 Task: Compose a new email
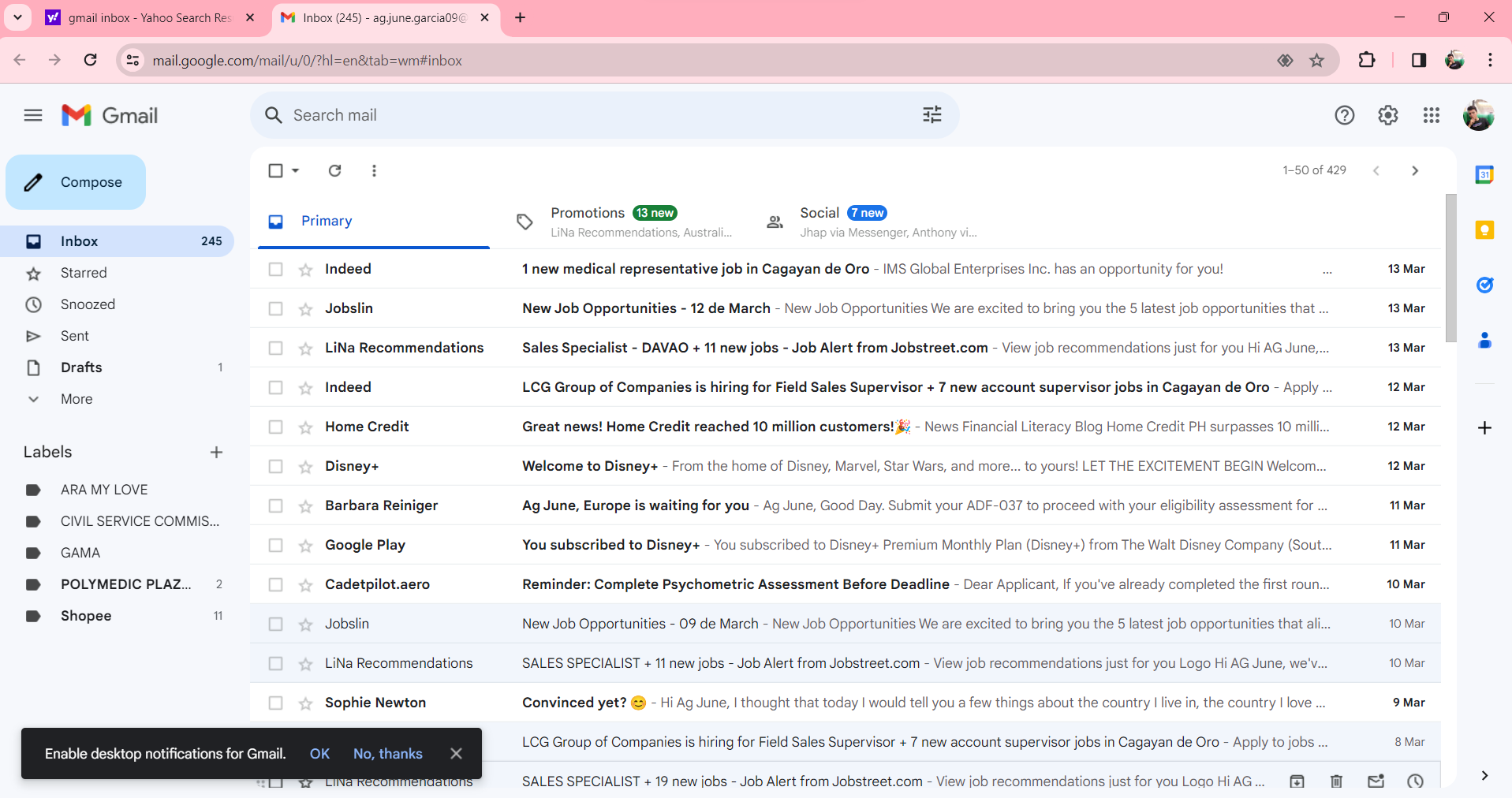point(76,182)
